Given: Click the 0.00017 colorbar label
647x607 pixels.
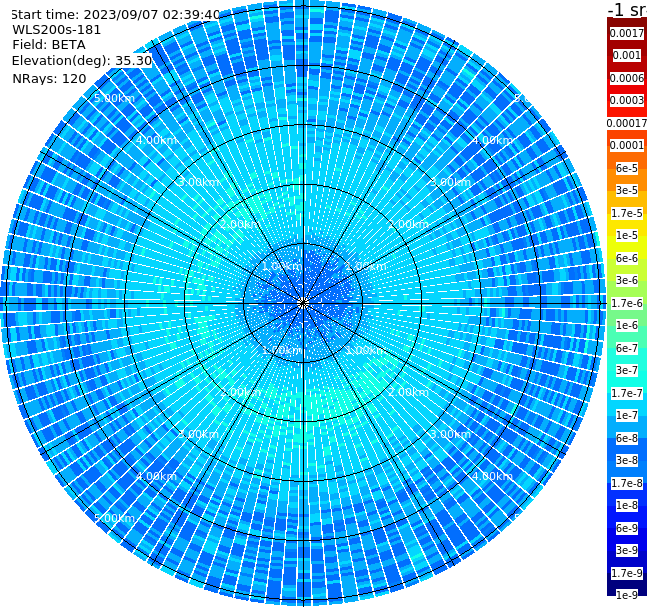Looking at the screenshot, I should 627,123.
